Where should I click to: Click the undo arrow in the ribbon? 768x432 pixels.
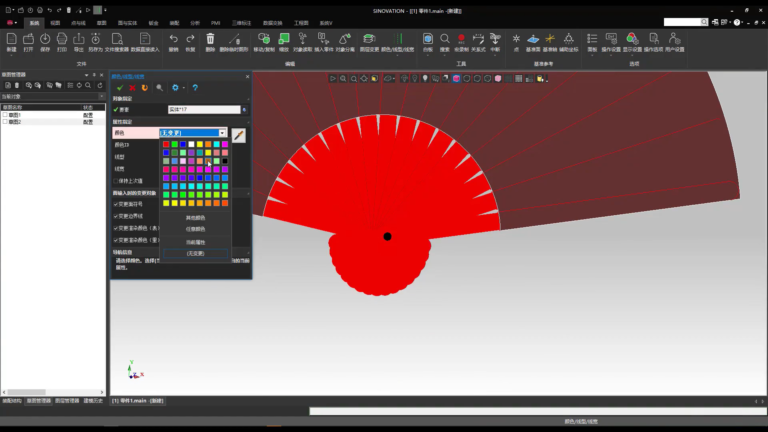(x=173, y=39)
